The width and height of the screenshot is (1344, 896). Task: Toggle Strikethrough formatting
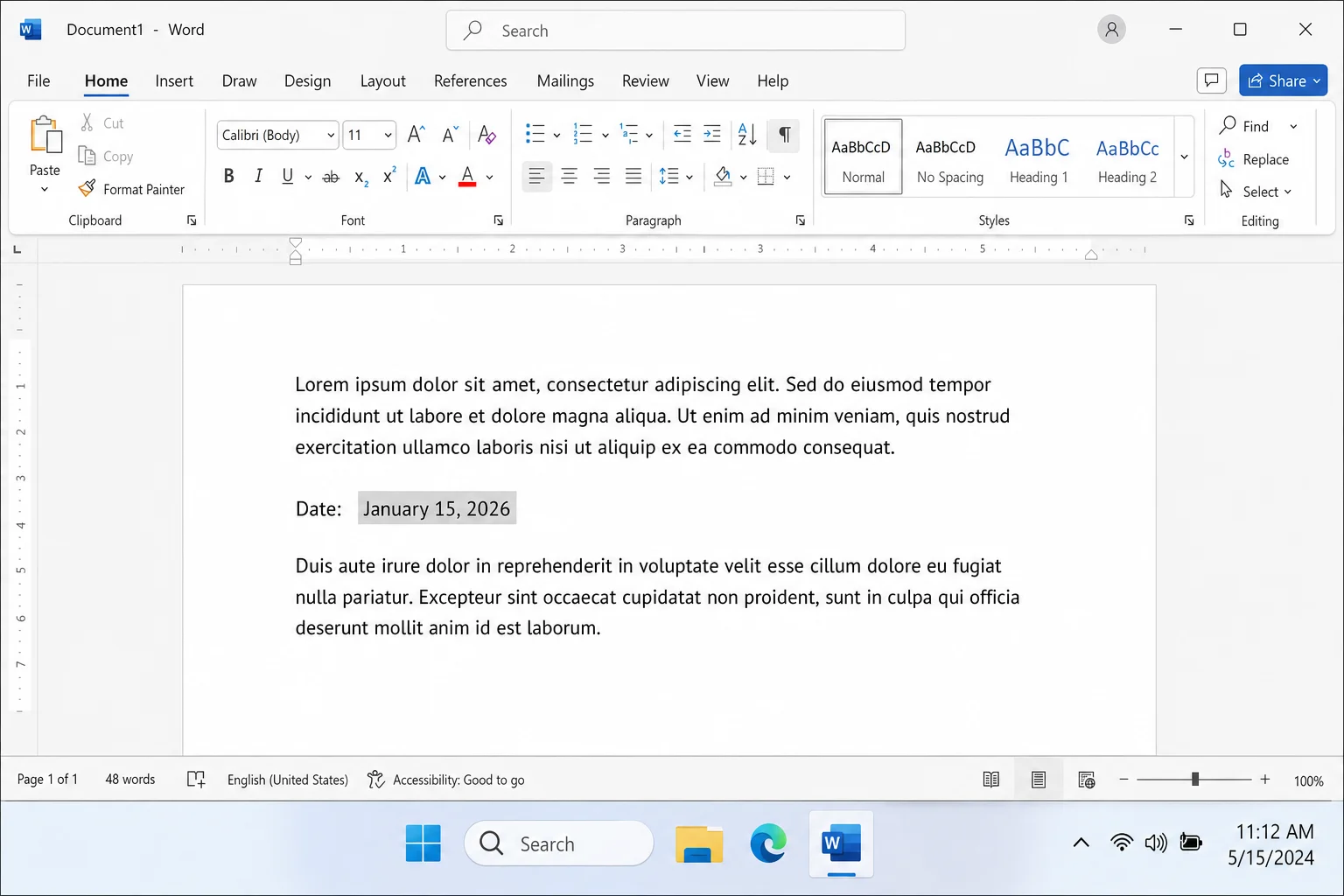pos(331,177)
